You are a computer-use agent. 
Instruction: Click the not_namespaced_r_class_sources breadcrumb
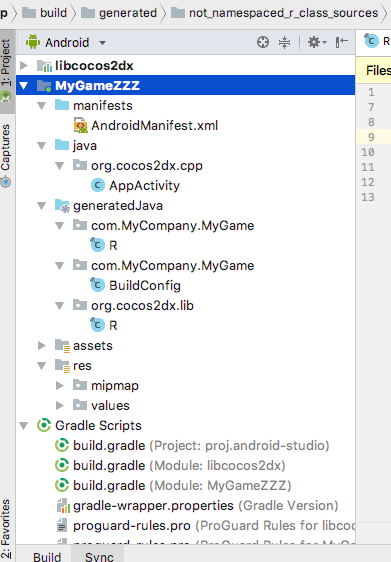(x=275, y=13)
